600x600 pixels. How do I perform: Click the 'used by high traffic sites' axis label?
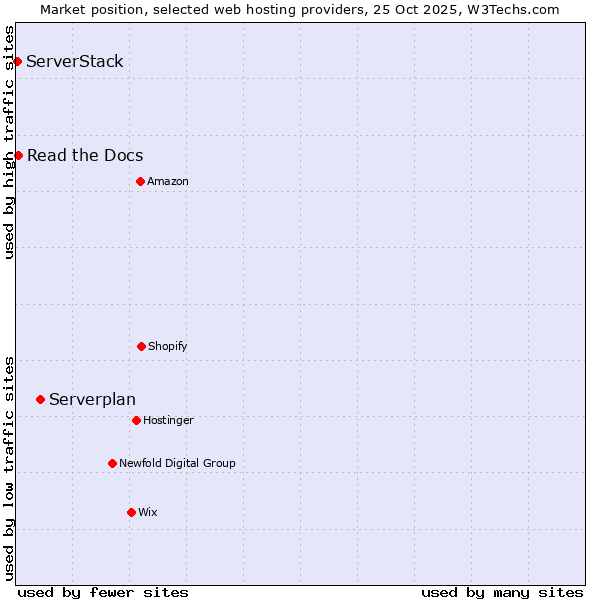[9, 142]
